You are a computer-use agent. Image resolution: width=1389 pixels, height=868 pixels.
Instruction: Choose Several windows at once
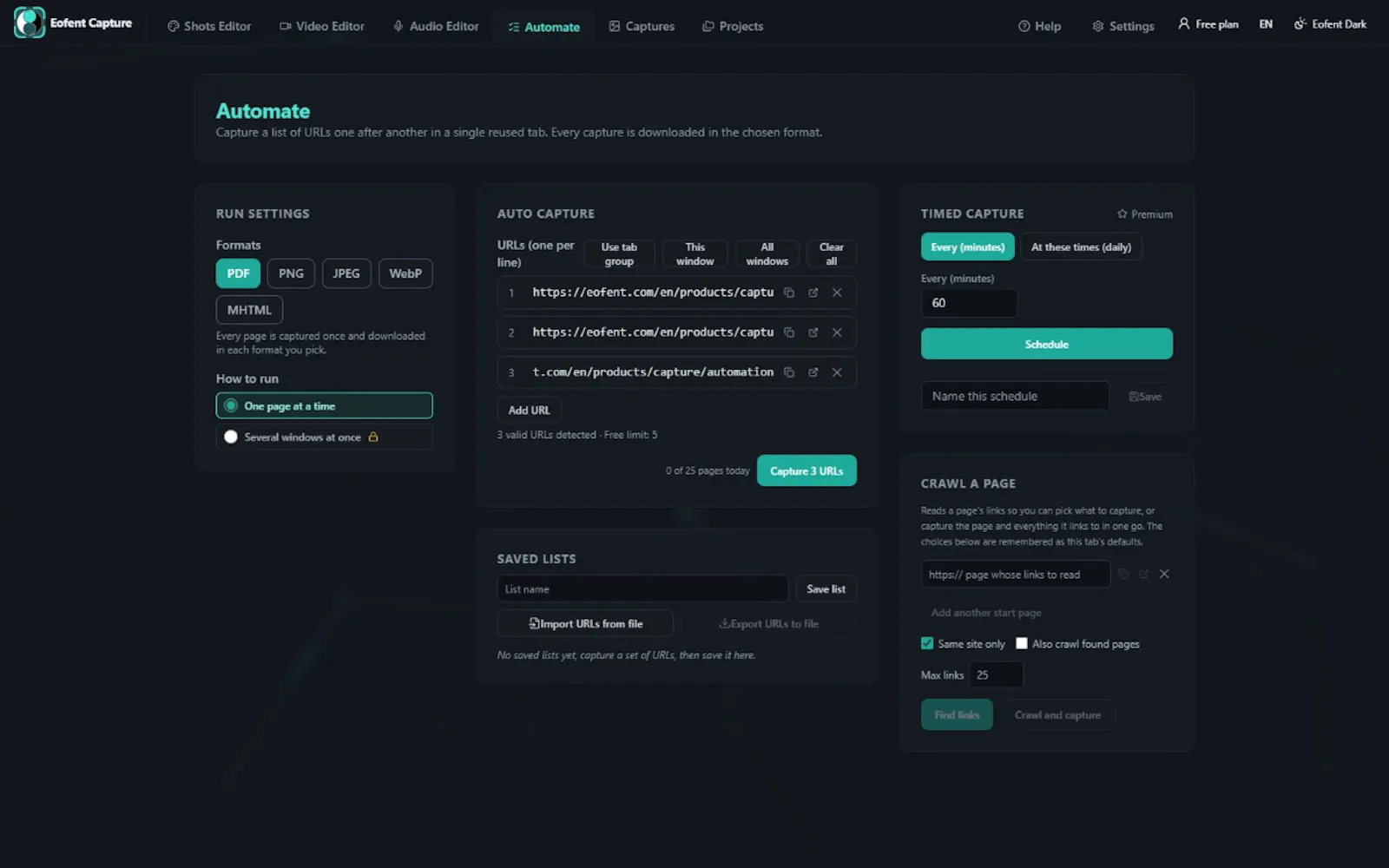tap(324, 437)
